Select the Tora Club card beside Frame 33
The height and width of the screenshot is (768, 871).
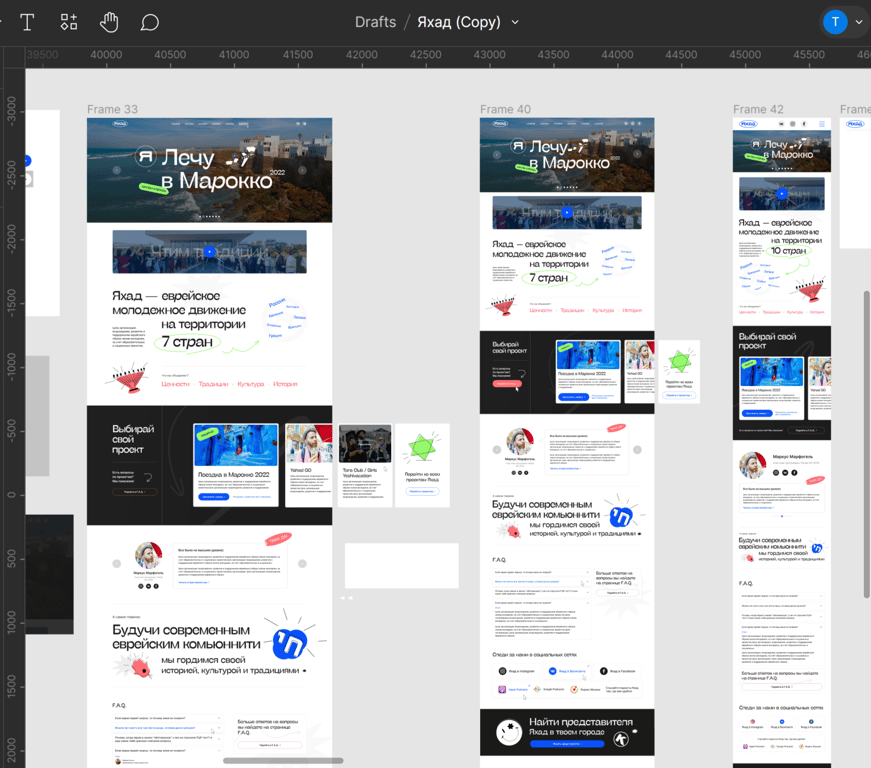(365, 465)
